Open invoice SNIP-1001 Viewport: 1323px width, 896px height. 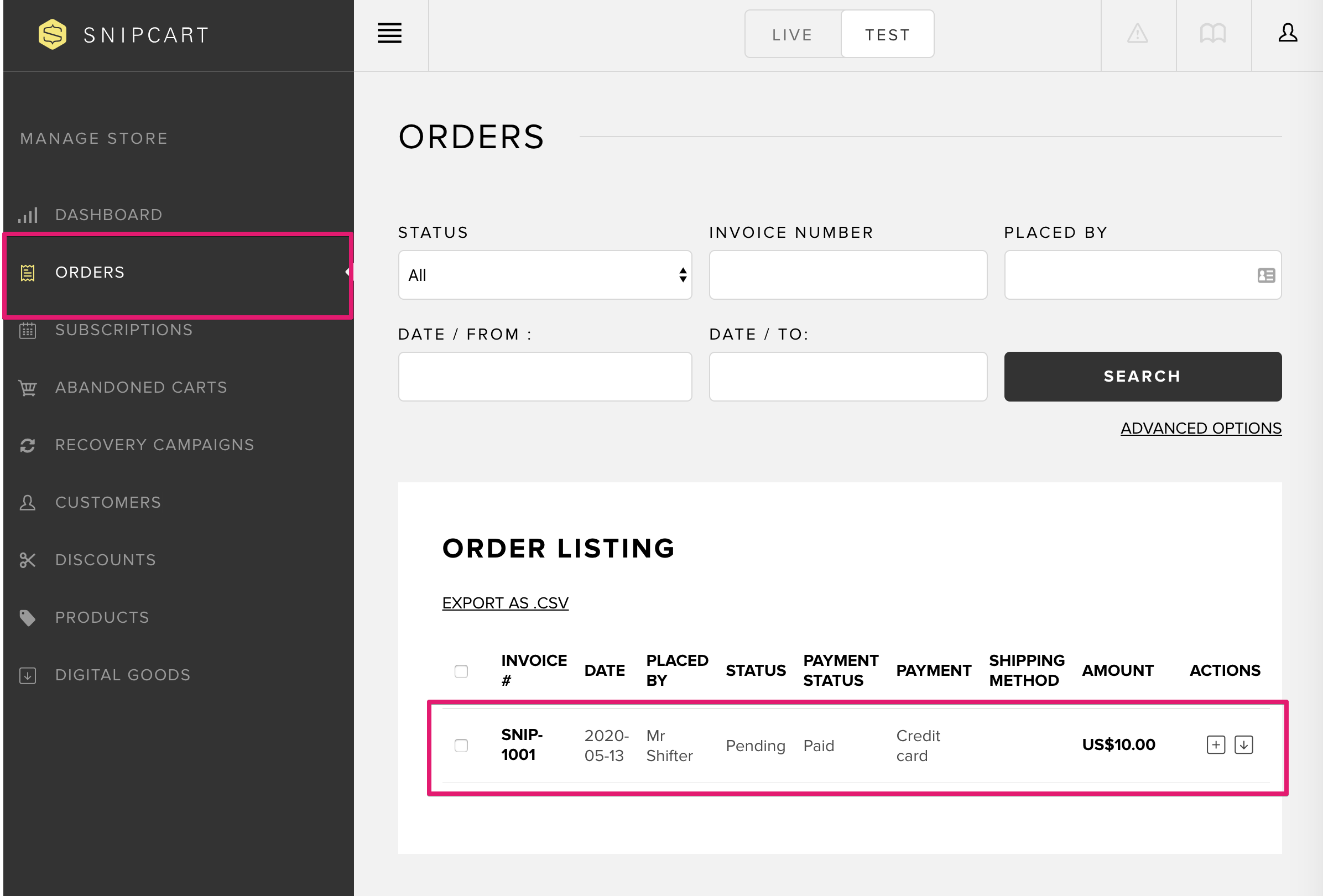(522, 744)
